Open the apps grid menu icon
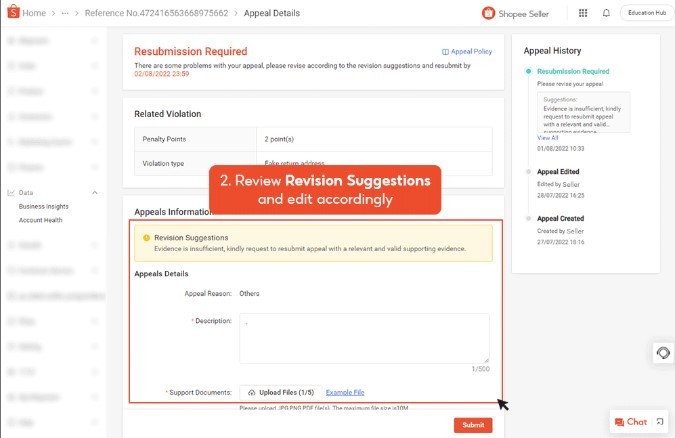Screen dimensions: 675x438 [583, 13]
